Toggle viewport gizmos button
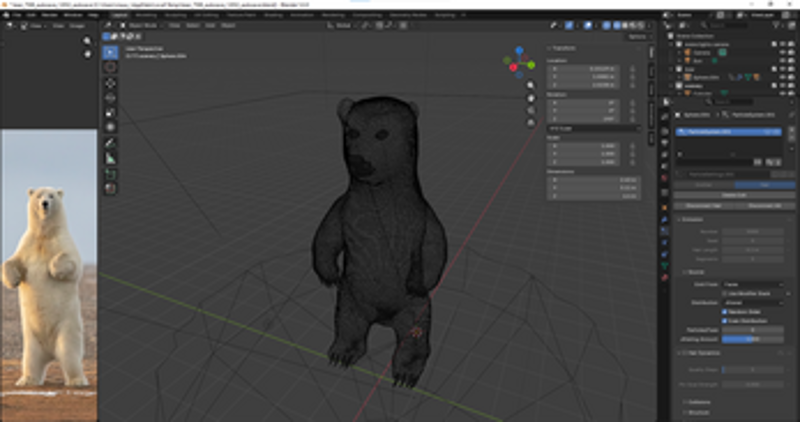Image resolution: width=800 pixels, height=422 pixels. [568, 26]
